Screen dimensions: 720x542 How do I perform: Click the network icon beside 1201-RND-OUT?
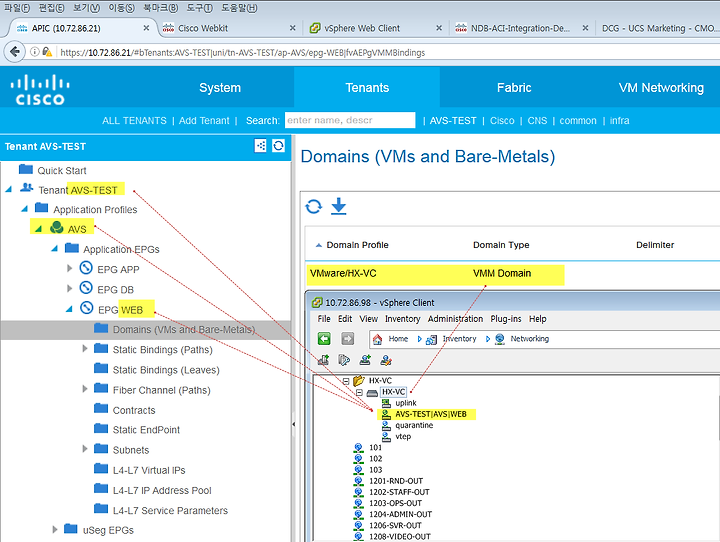359,481
